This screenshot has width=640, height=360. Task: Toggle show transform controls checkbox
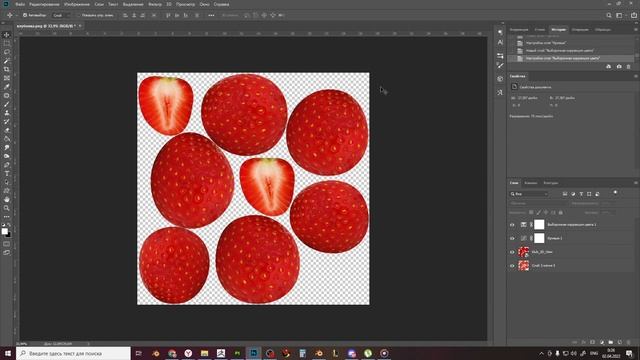pyautogui.click(x=78, y=15)
